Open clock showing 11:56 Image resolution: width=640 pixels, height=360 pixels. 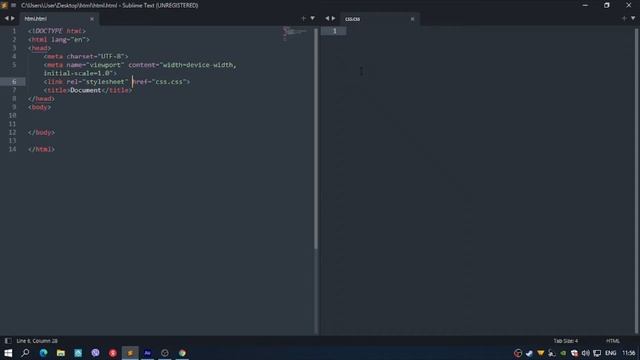629,353
